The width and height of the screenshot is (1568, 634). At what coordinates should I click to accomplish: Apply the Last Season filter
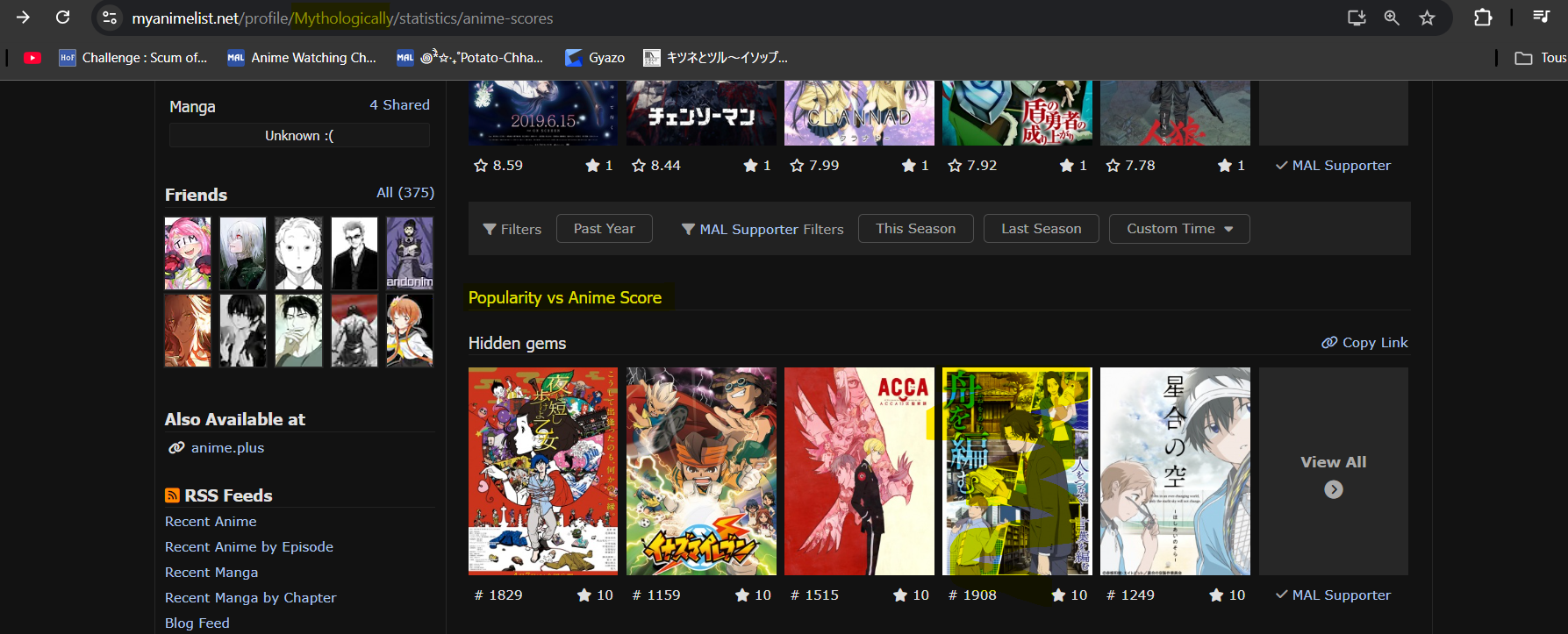(x=1042, y=228)
